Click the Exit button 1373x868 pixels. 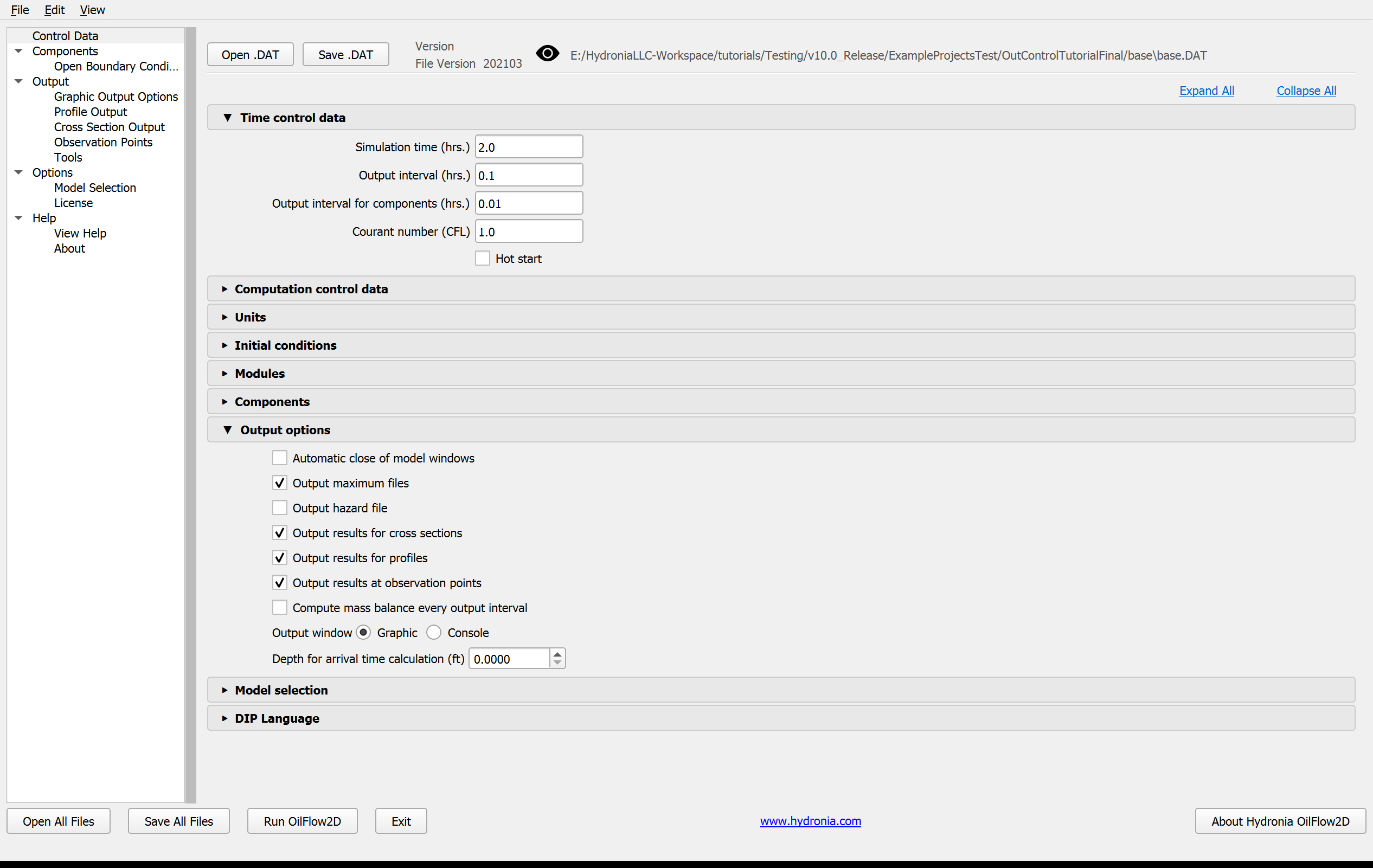[x=401, y=821]
